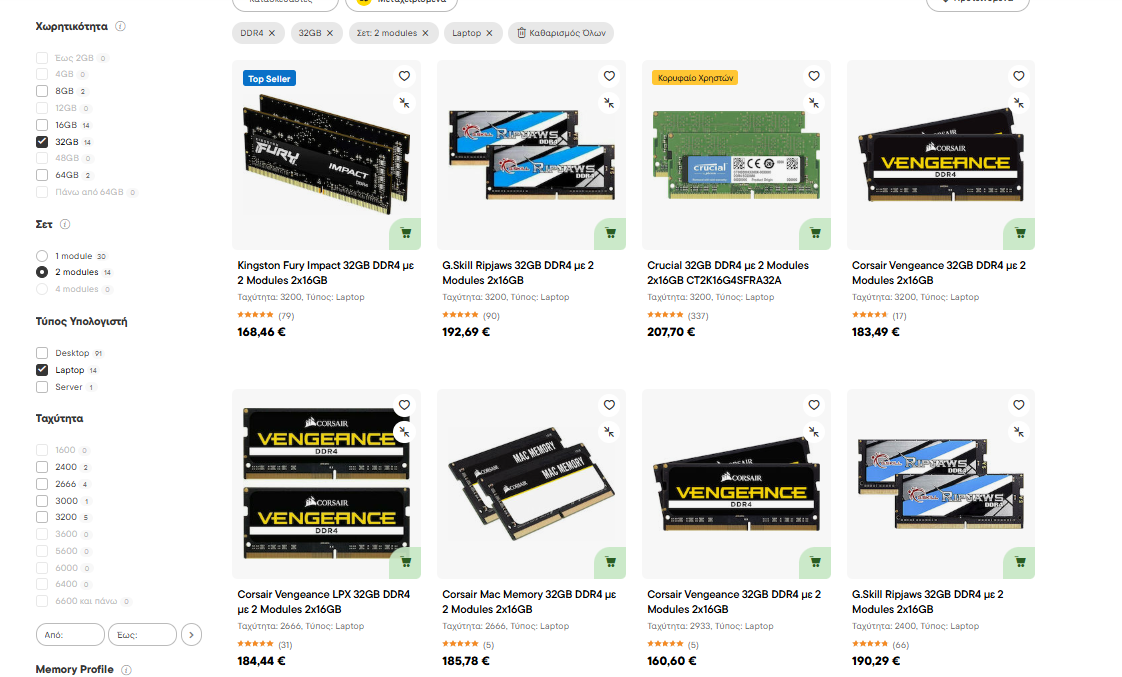Tick the 3200 speed checkbox
Image resolution: width=1122 pixels, height=677 pixels.
point(42,517)
